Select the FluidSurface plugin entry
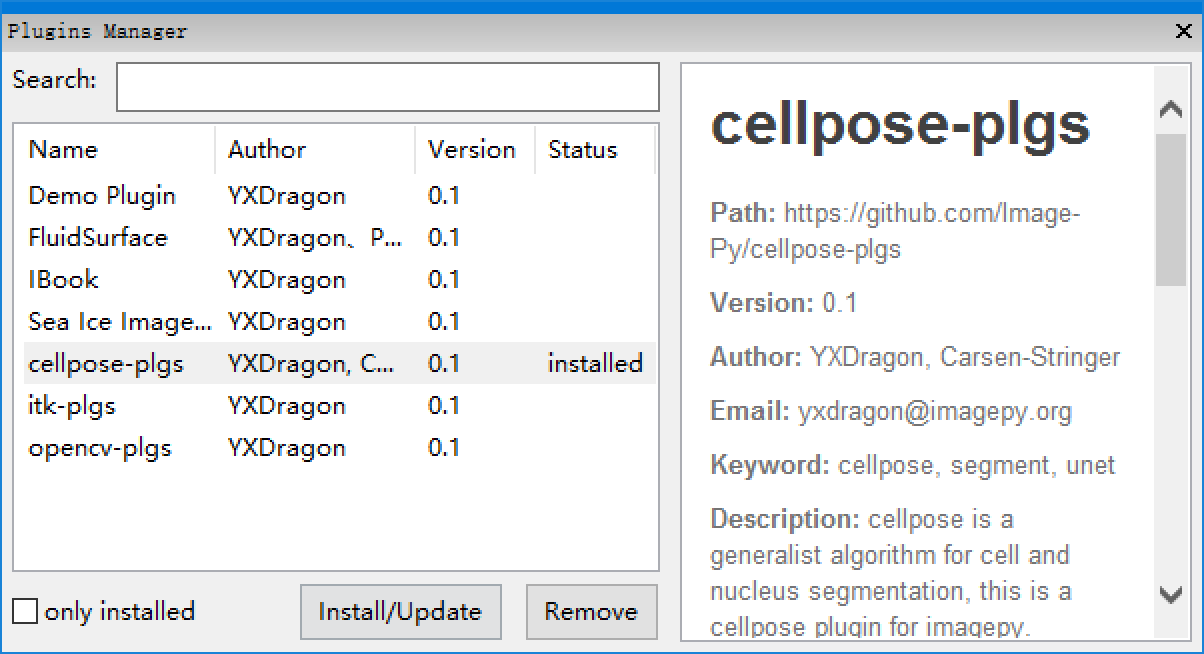Image resolution: width=1204 pixels, height=654 pixels. click(336, 238)
